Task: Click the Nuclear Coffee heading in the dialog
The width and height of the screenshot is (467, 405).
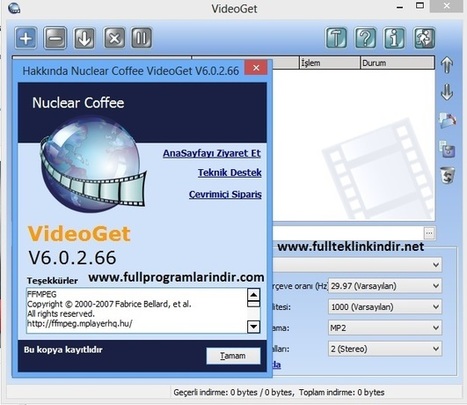Action: coord(78,103)
